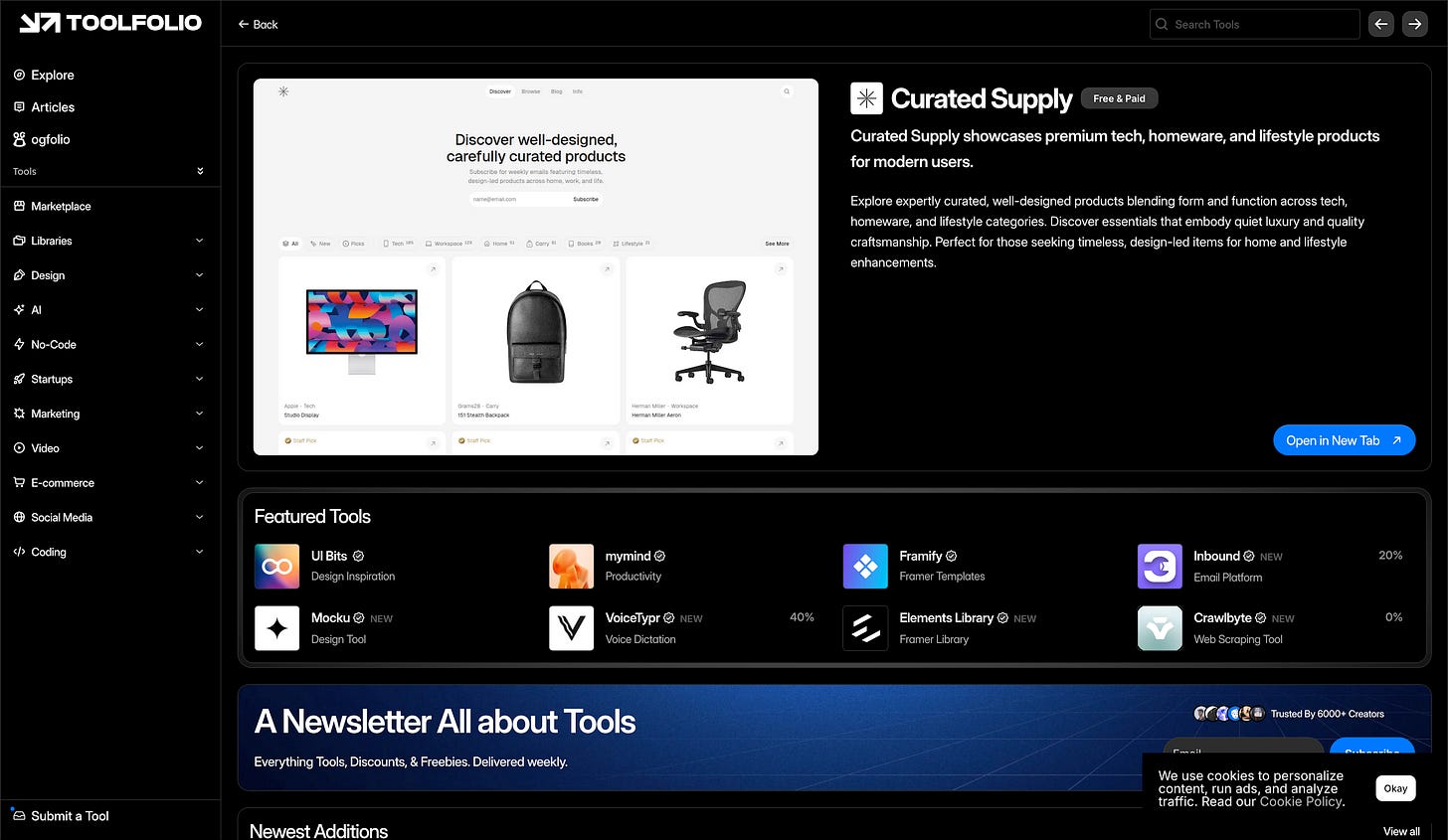Click the mymind tool name

pos(628,556)
